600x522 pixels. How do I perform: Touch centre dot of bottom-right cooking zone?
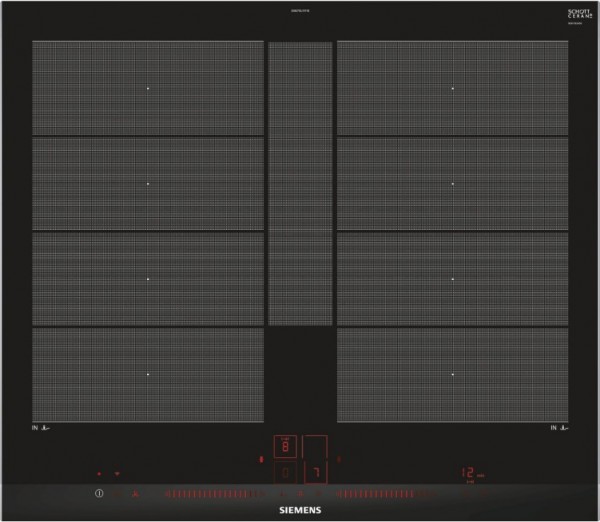tap(453, 374)
